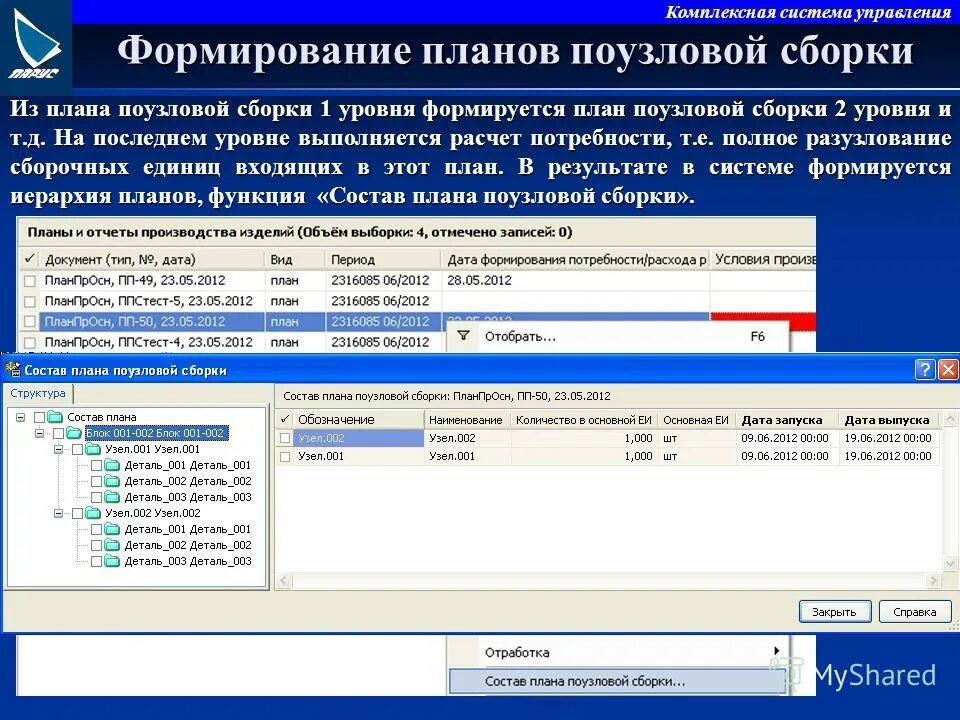The image size is (960, 720).
Task: Click the checkmark column header icon
Action: (285, 419)
